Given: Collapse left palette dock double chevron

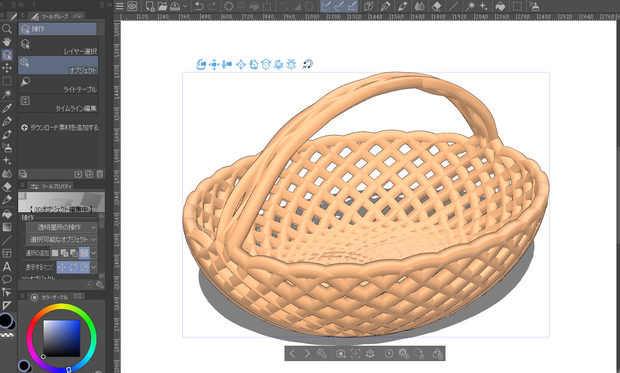Looking at the screenshot, I should (21, 4).
